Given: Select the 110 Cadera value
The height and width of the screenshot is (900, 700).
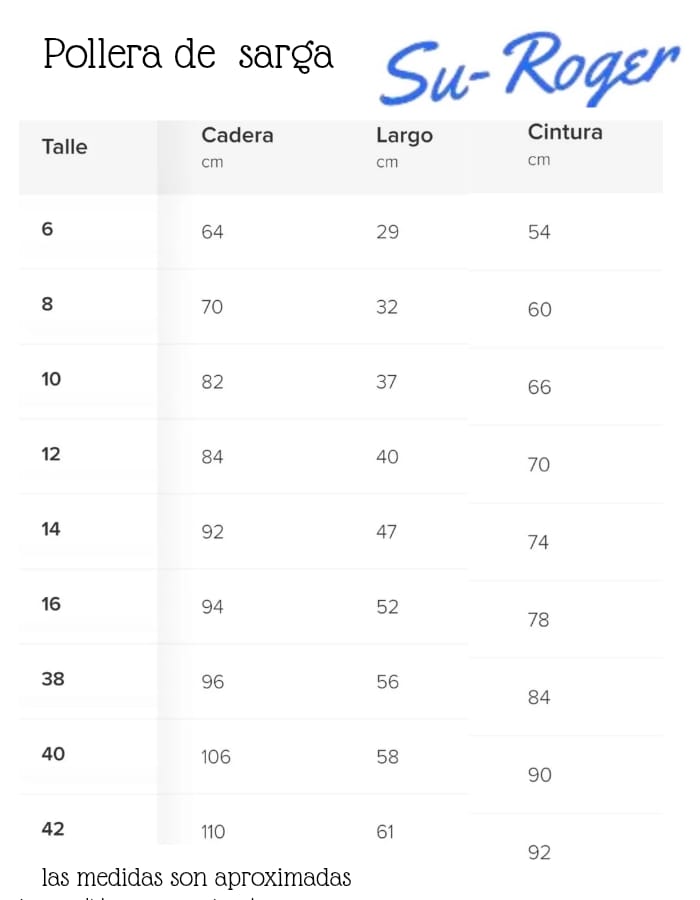Looking at the screenshot, I should click(213, 832).
